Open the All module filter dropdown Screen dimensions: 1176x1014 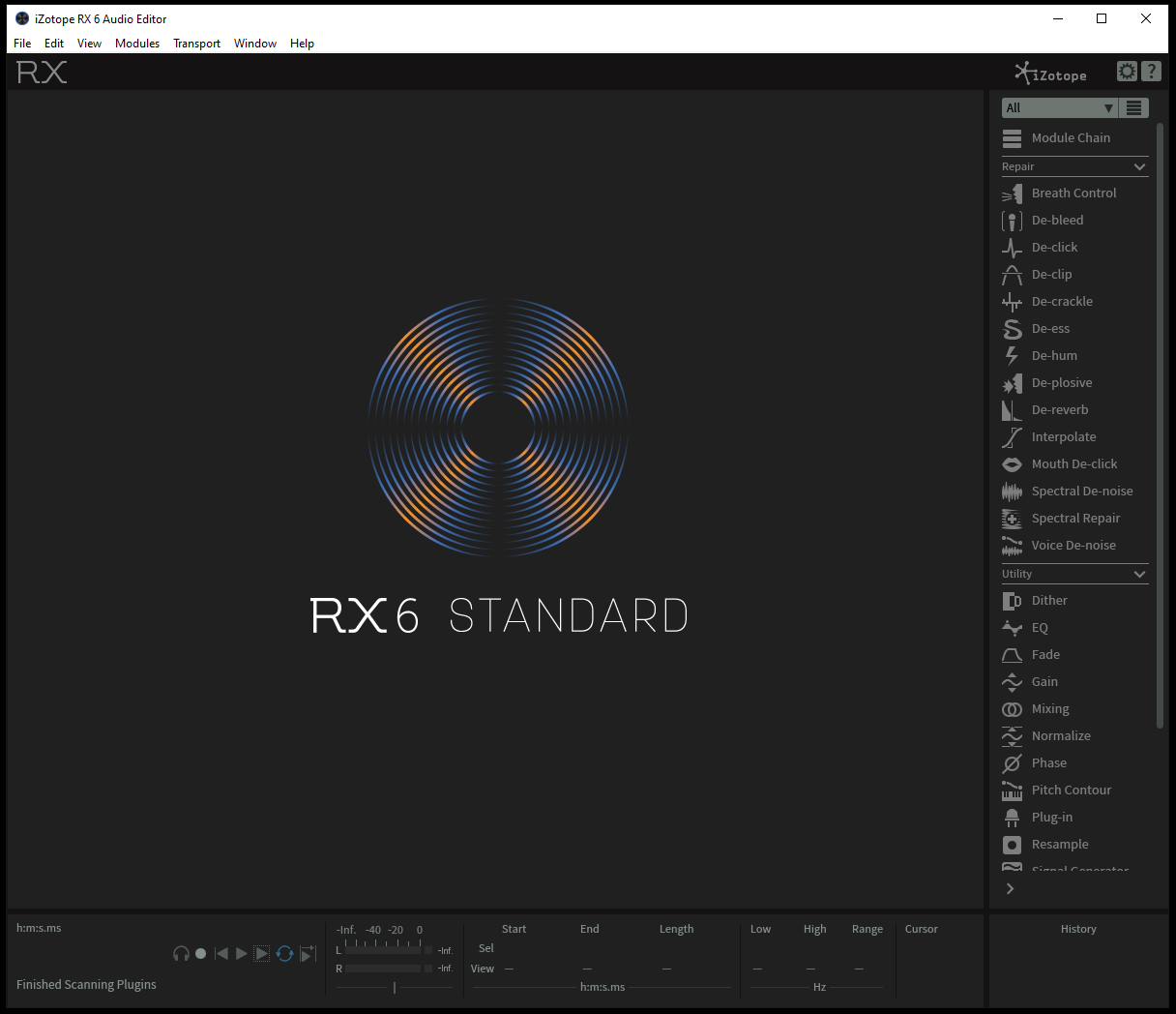pyautogui.click(x=1060, y=108)
